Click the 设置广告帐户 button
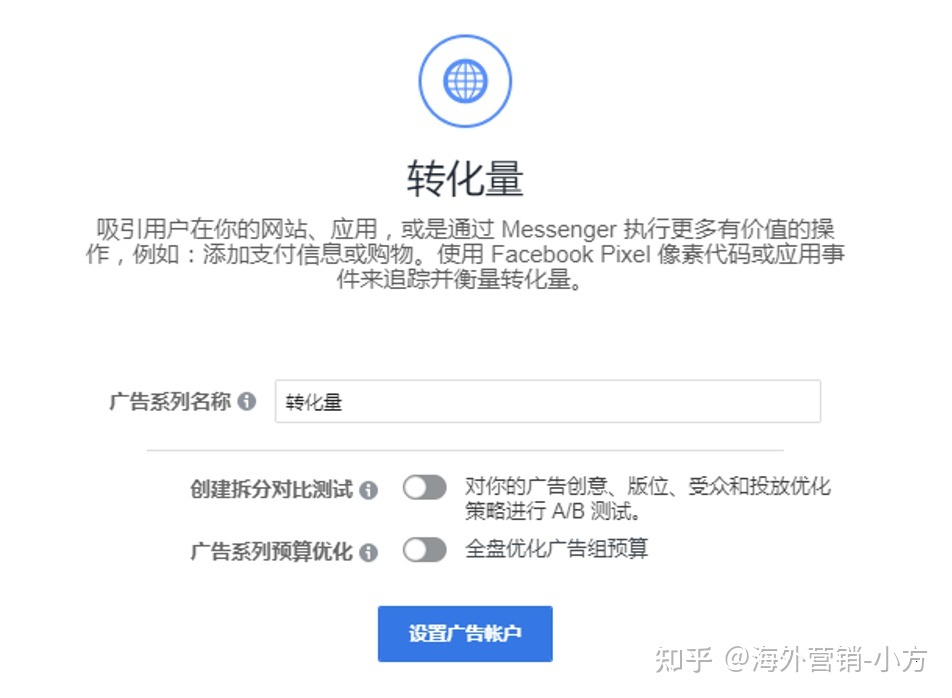The height and width of the screenshot is (698, 952). pos(465,634)
